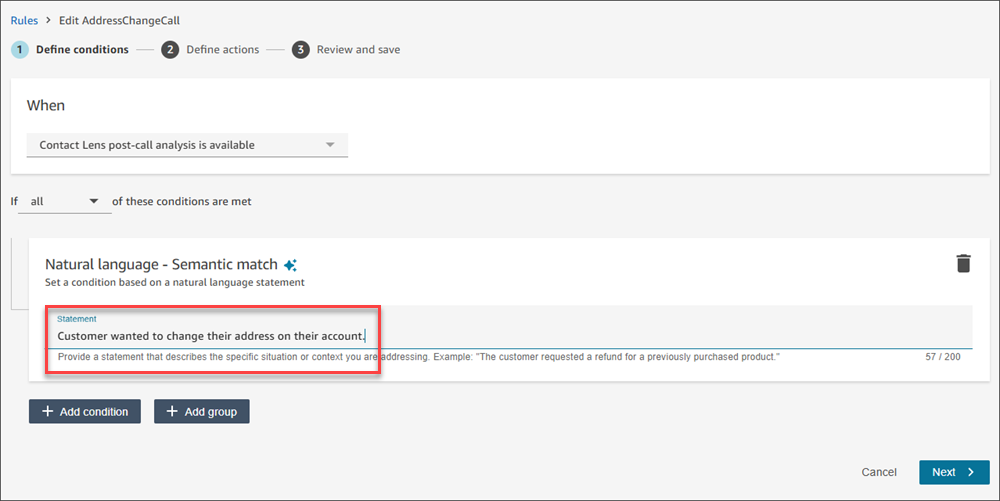Delete the Semantic match condition with trash icon

[x=963, y=264]
